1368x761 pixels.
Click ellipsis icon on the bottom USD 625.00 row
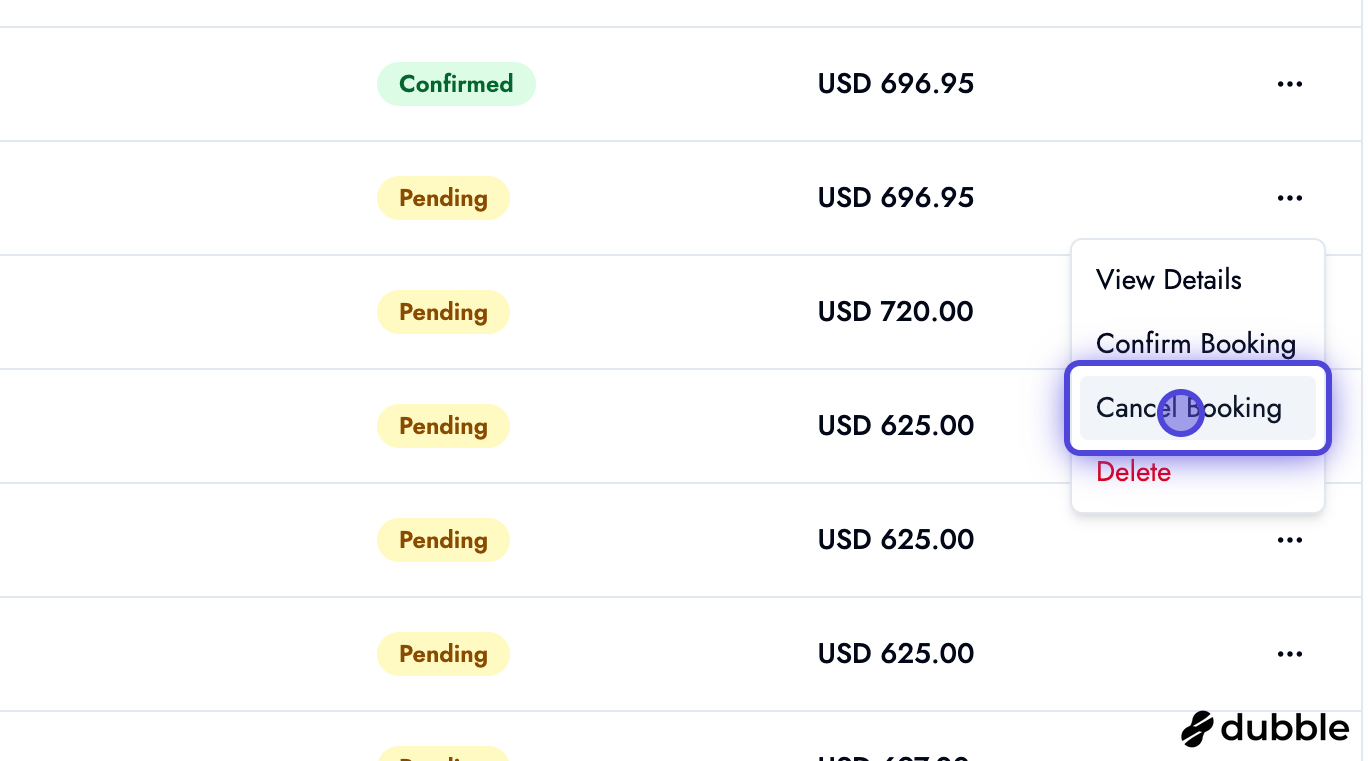[x=1290, y=654]
